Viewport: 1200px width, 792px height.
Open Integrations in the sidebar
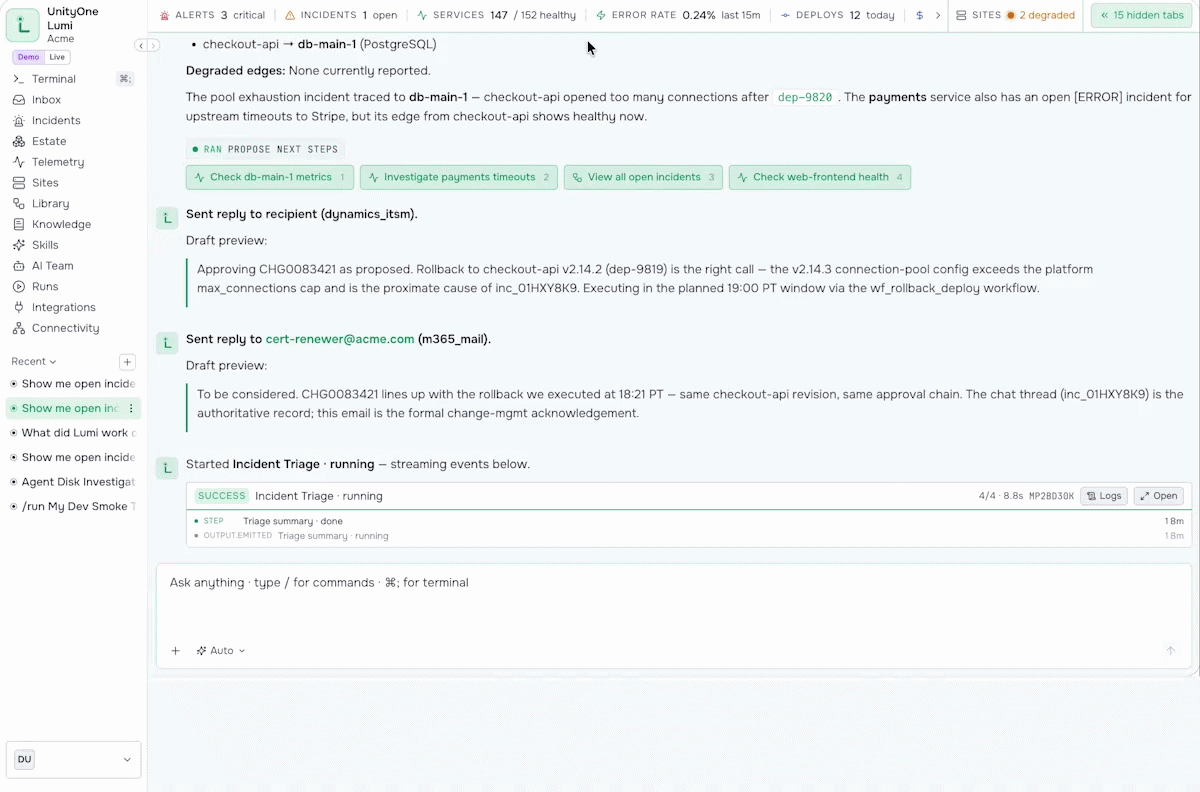pyautogui.click(x=63, y=307)
